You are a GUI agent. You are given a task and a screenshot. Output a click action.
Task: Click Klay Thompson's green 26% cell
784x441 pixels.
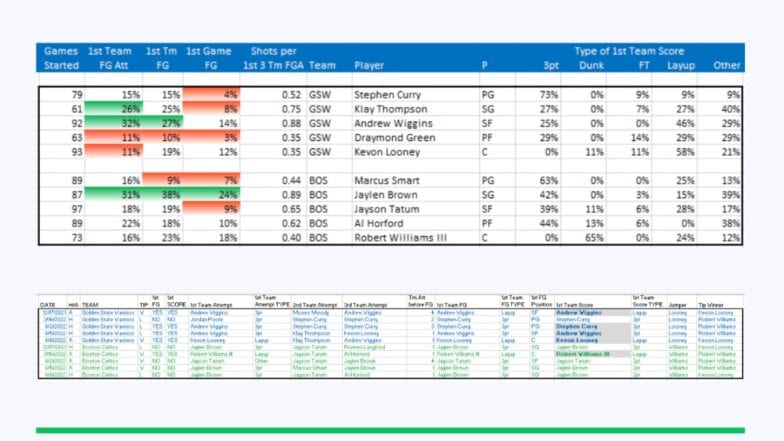click(x=114, y=109)
